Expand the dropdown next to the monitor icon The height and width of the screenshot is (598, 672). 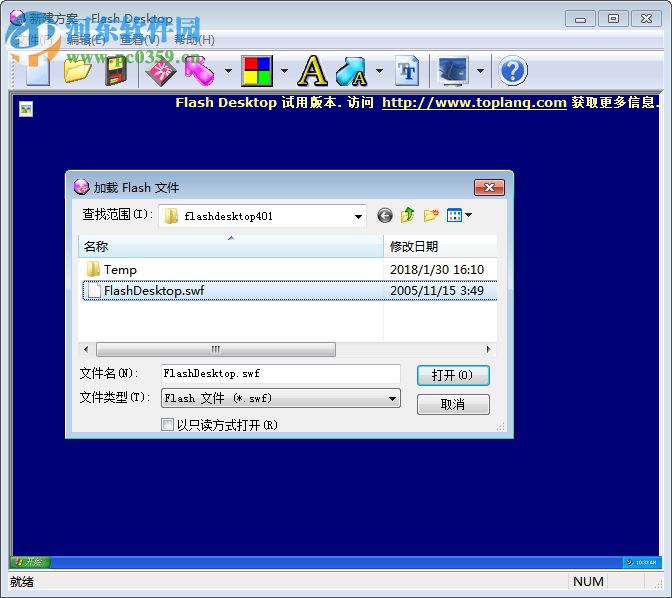pos(480,71)
